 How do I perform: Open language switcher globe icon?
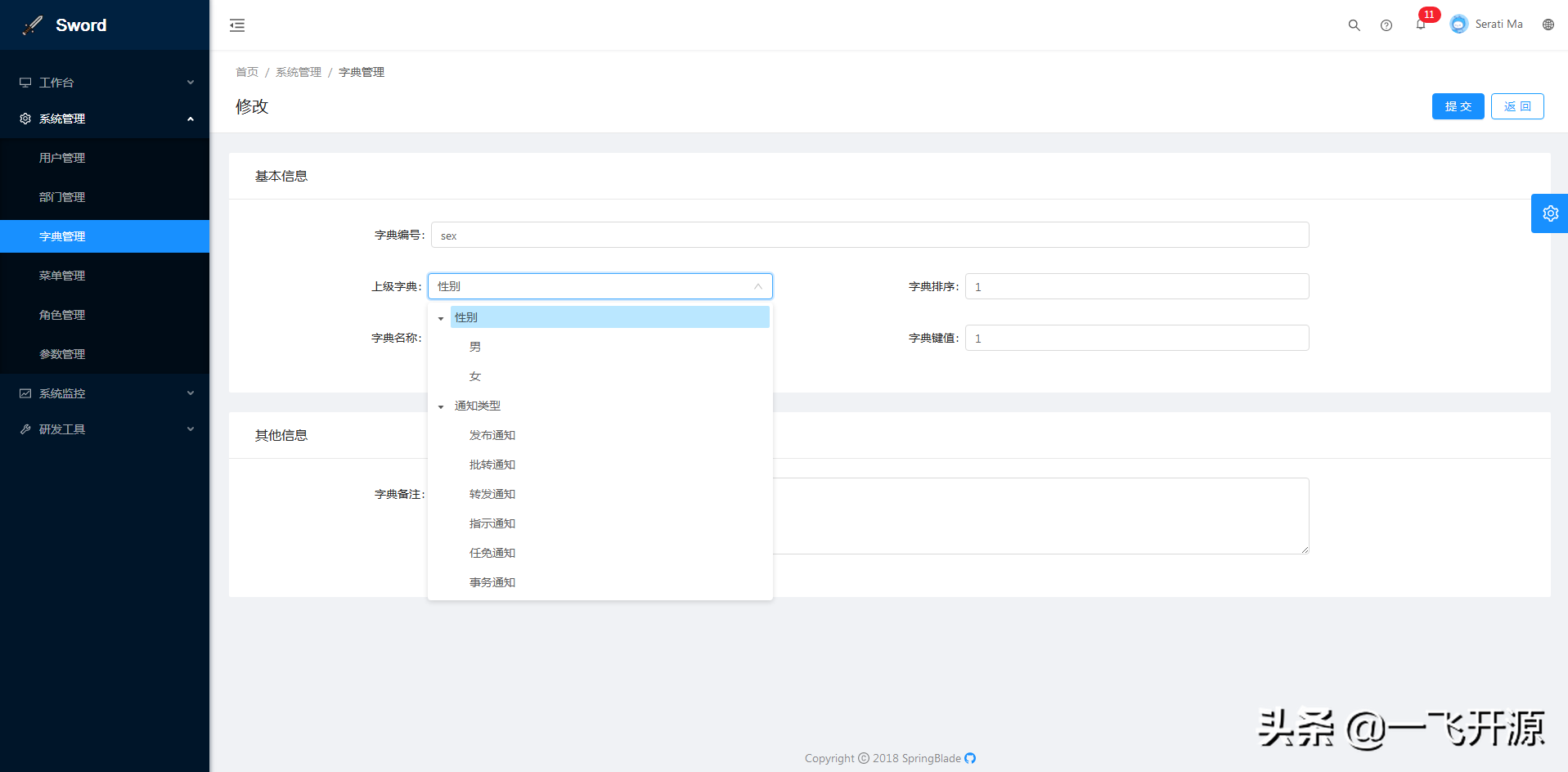(1548, 25)
